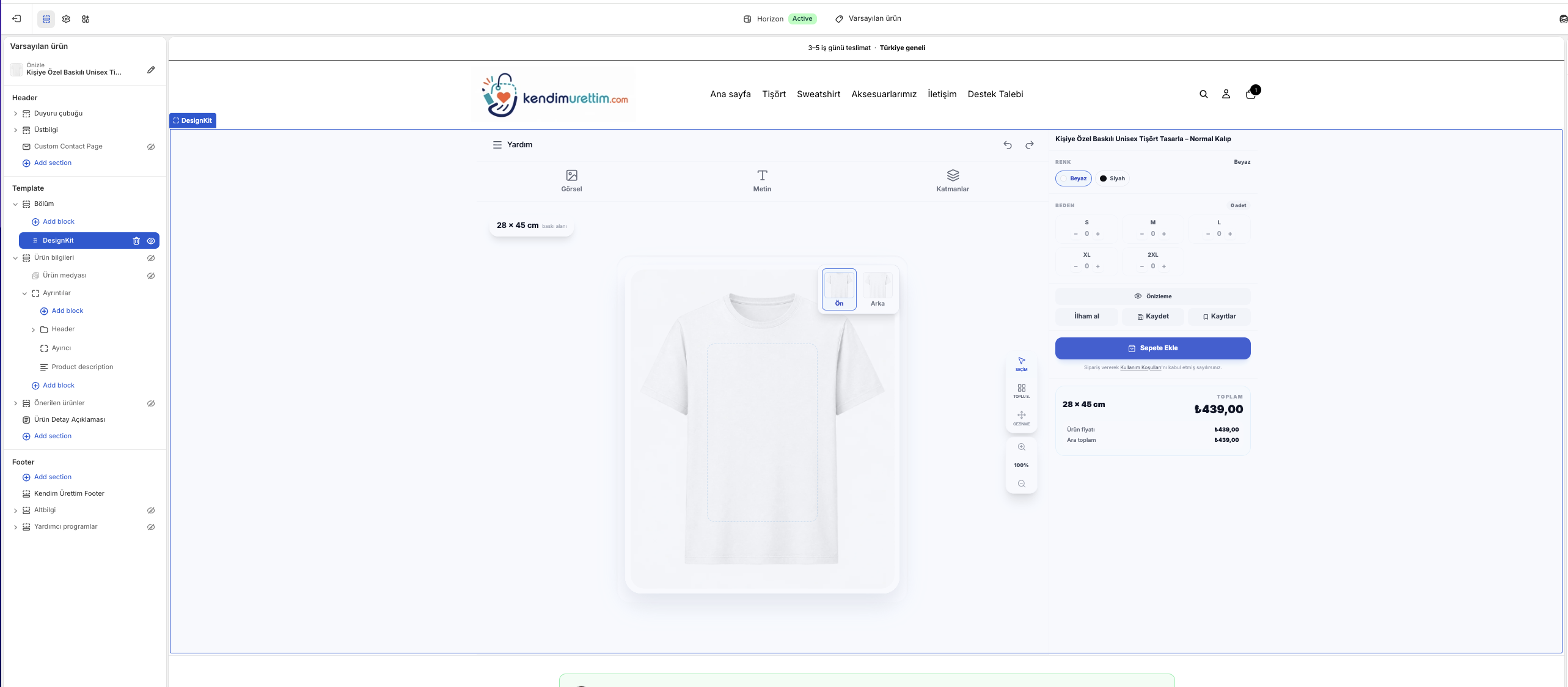Screen dimensions: 1568x687
Task: Show the hidden Custom Contact Page section
Action: (x=151, y=147)
